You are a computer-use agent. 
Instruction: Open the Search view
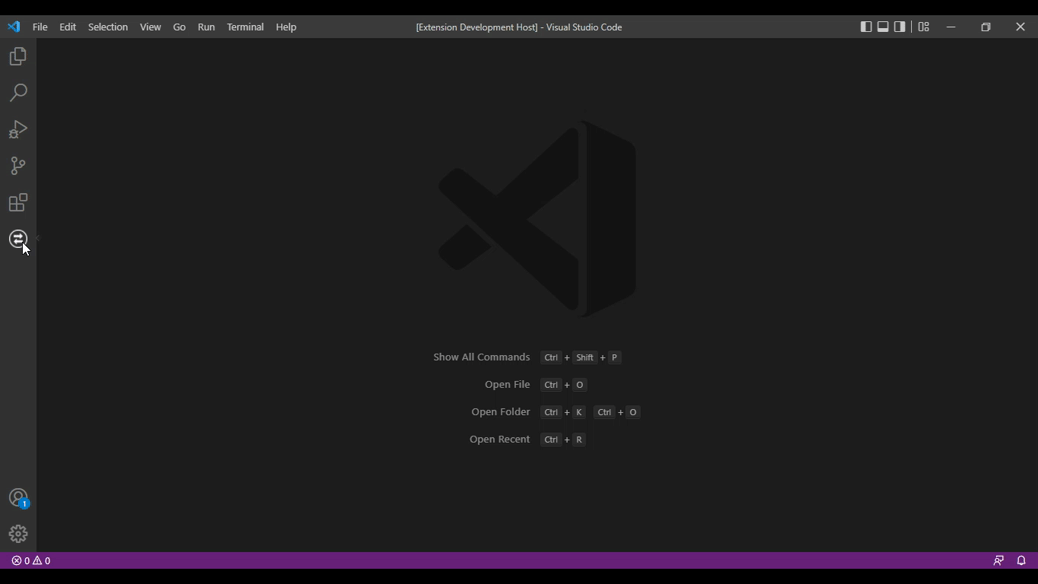point(18,93)
